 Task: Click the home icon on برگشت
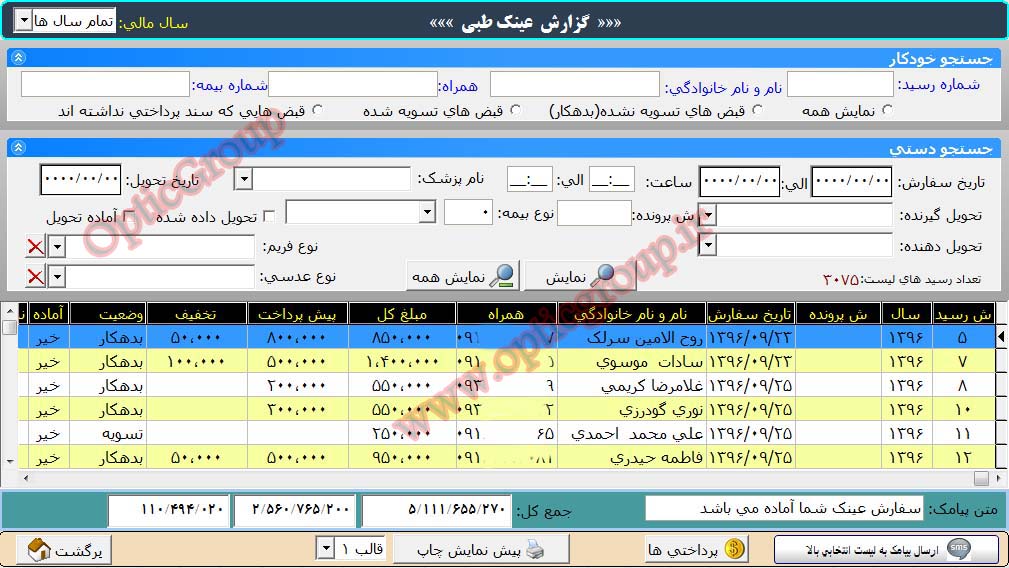tap(39, 549)
